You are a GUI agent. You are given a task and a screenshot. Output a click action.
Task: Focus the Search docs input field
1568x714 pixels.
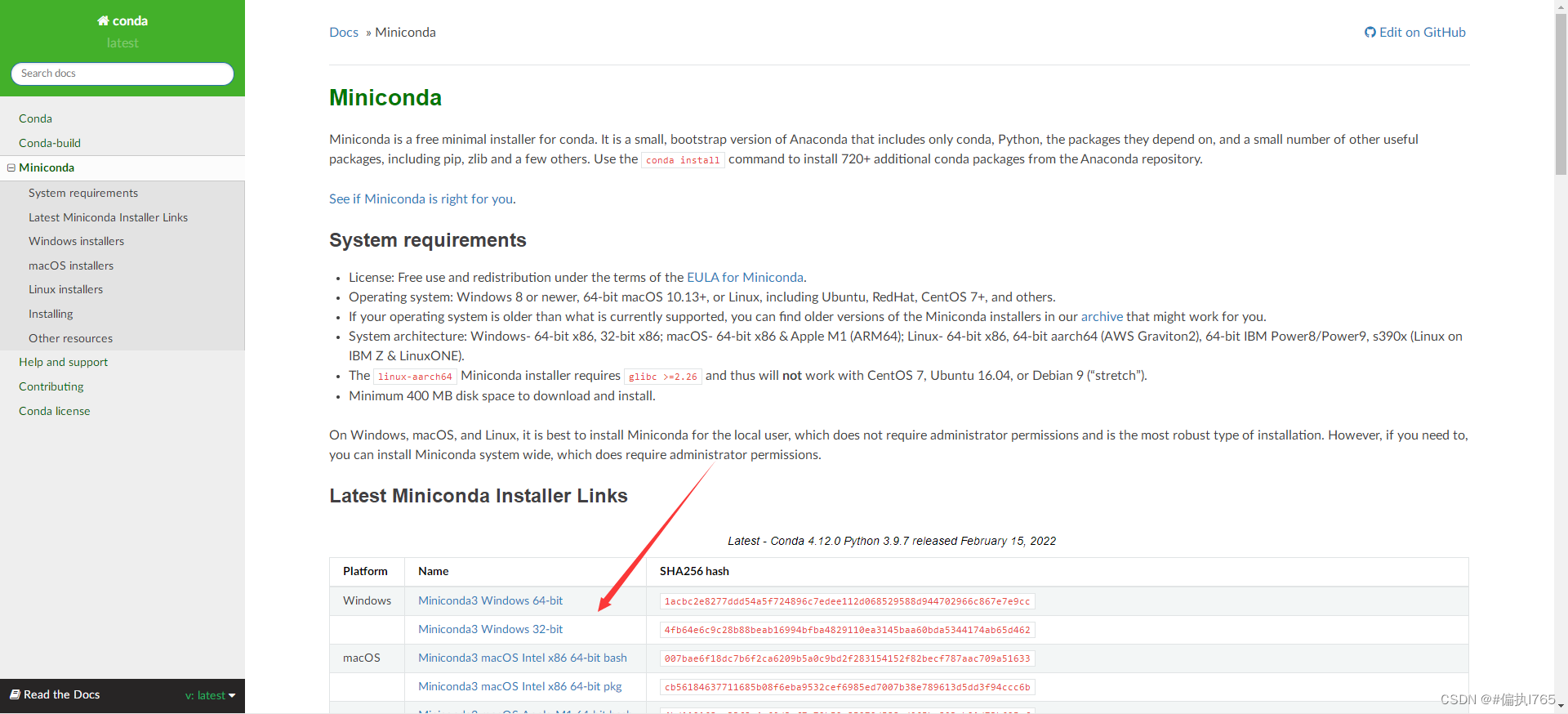click(122, 74)
